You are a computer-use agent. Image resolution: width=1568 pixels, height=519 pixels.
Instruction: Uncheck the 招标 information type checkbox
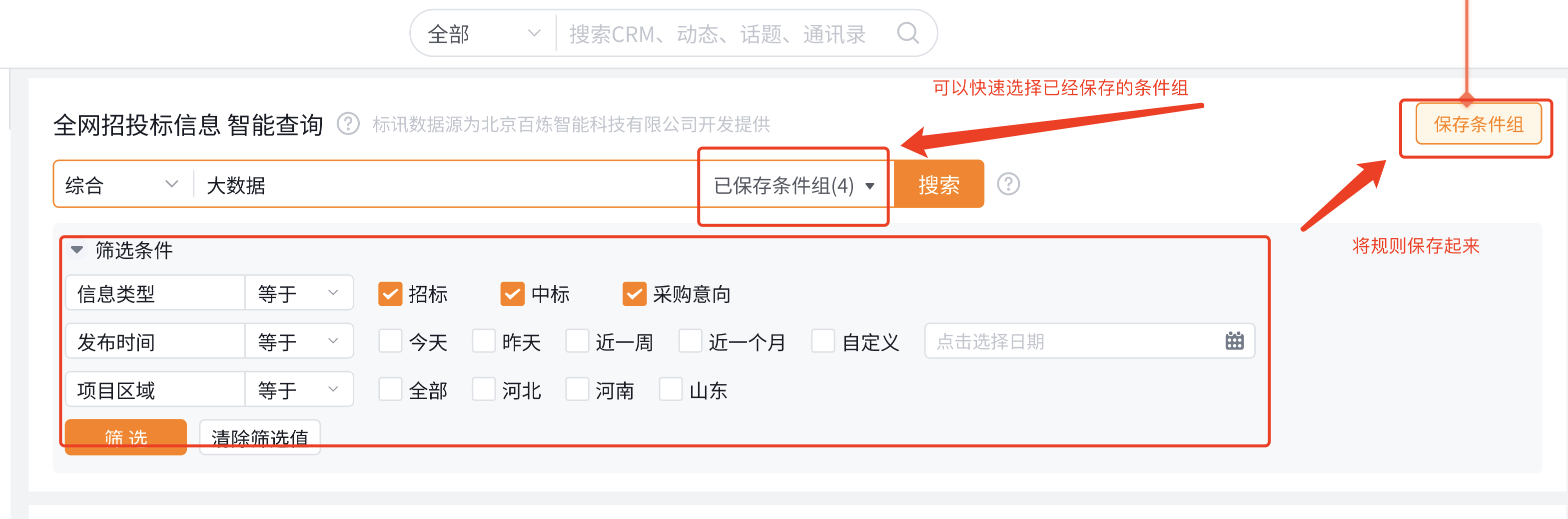(x=390, y=294)
